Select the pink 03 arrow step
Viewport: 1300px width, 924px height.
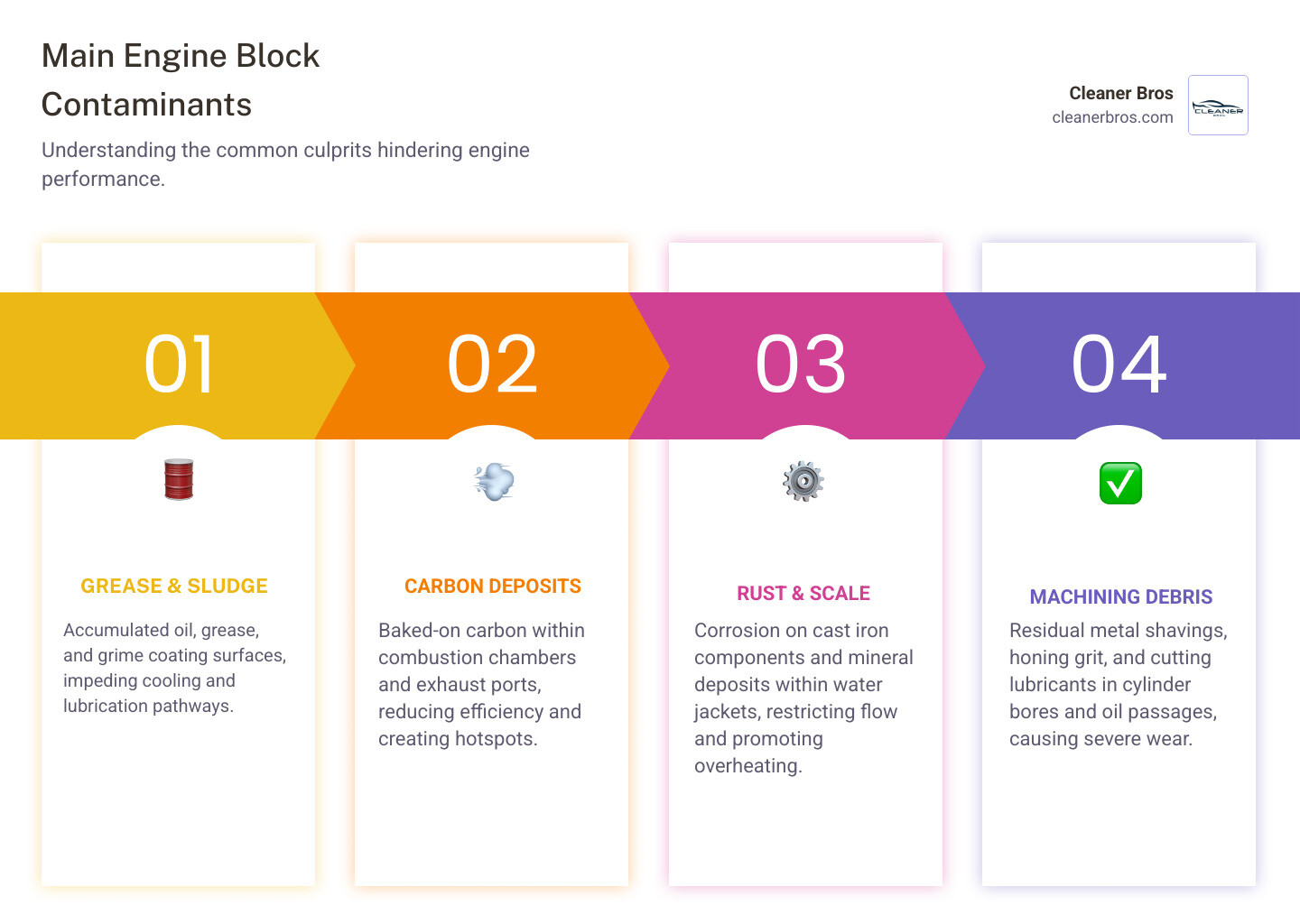pyautogui.click(x=802, y=365)
